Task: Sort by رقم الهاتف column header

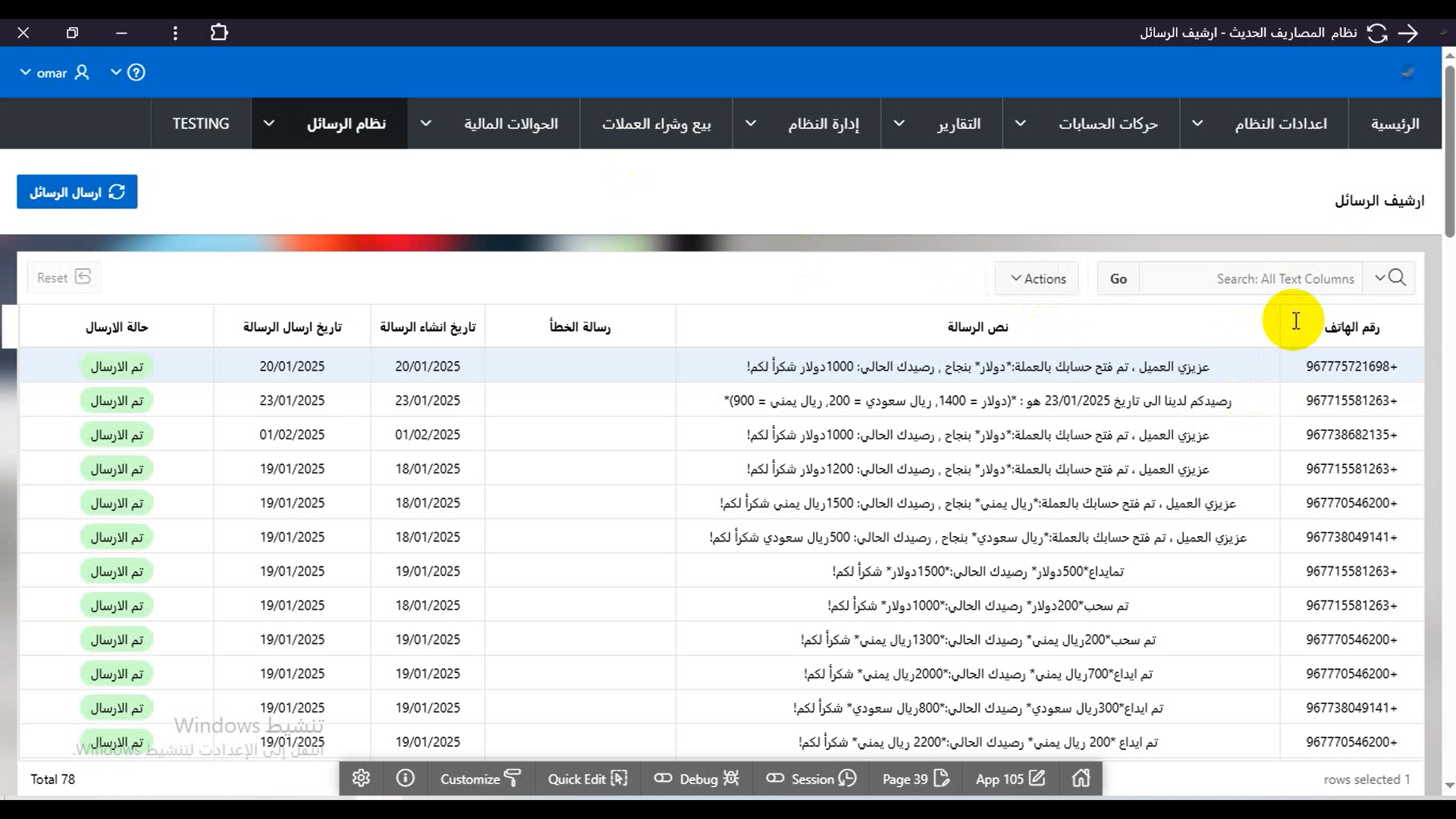Action: point(1351,327)
